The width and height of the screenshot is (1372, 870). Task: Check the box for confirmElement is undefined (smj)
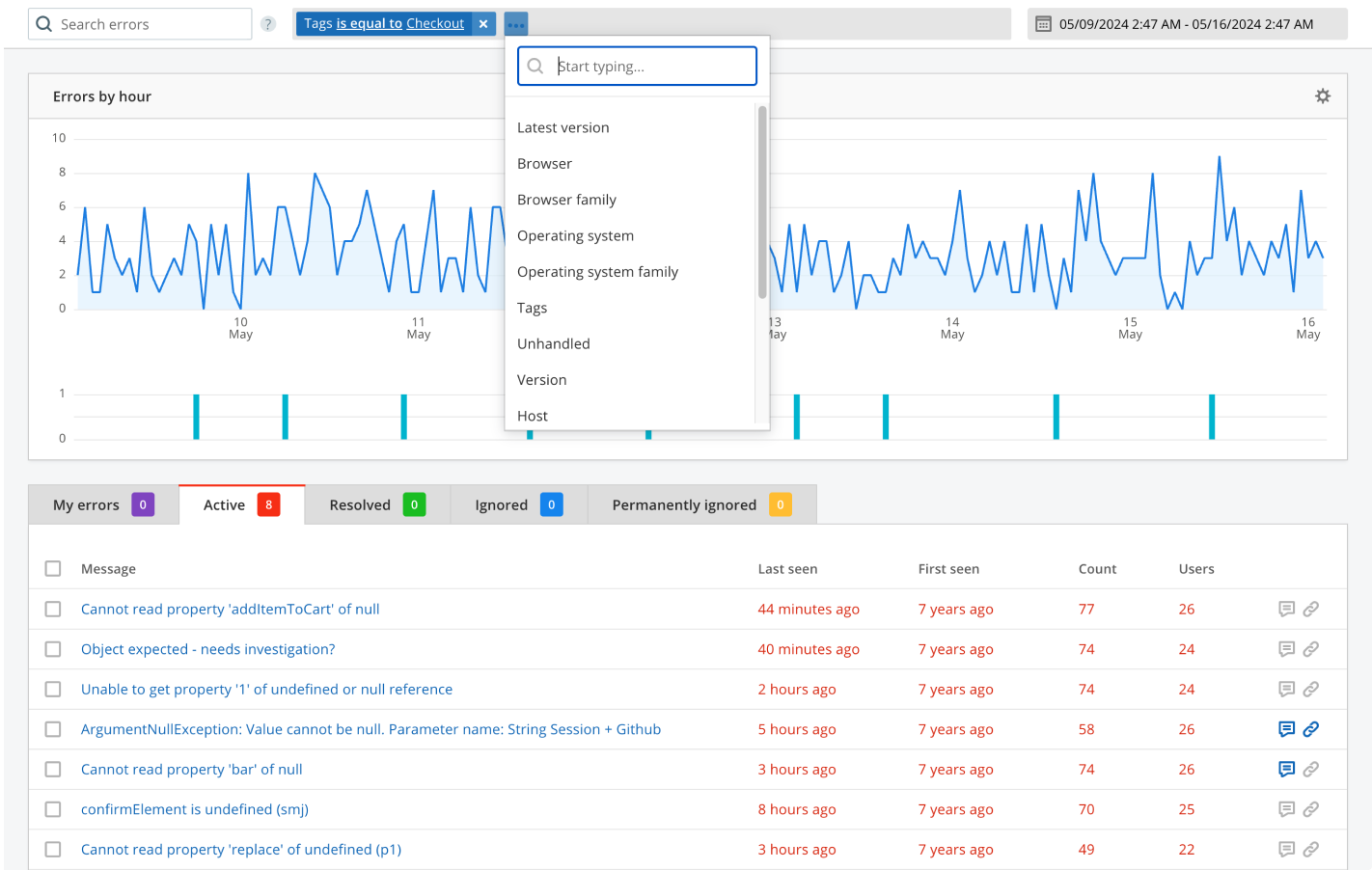point(53,809)
